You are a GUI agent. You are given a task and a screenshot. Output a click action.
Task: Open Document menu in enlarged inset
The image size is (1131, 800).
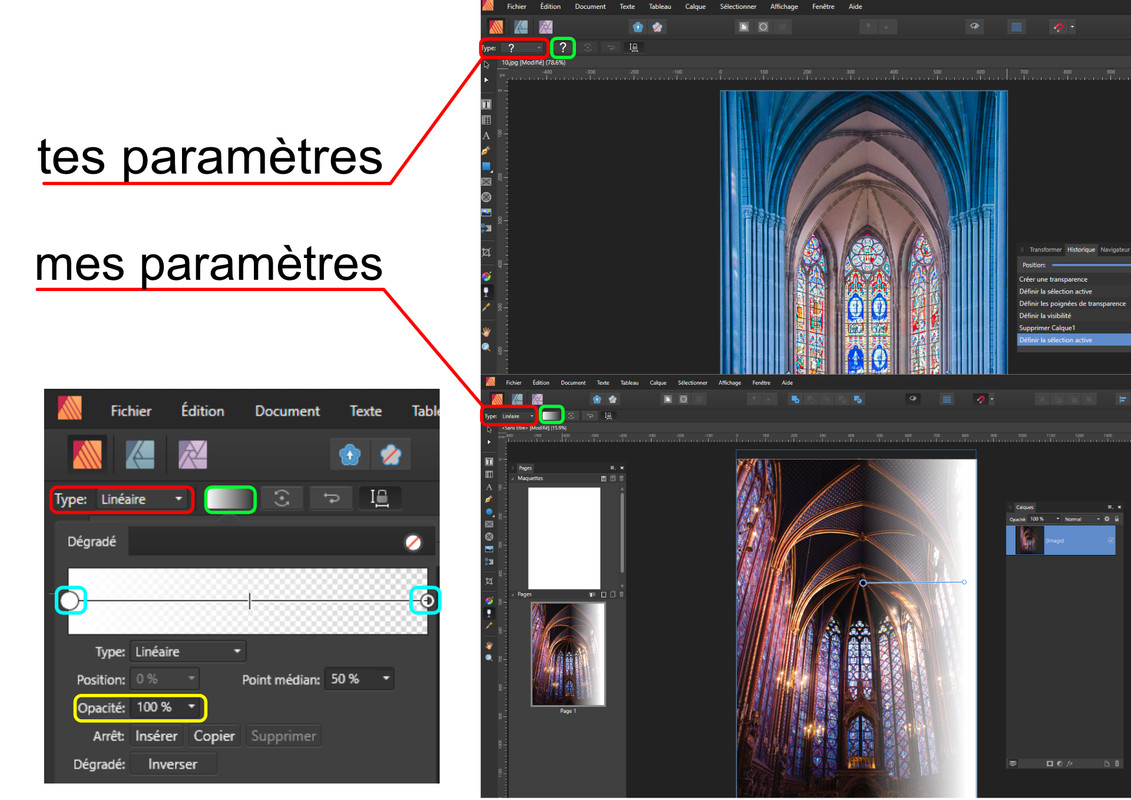[287, 411]
